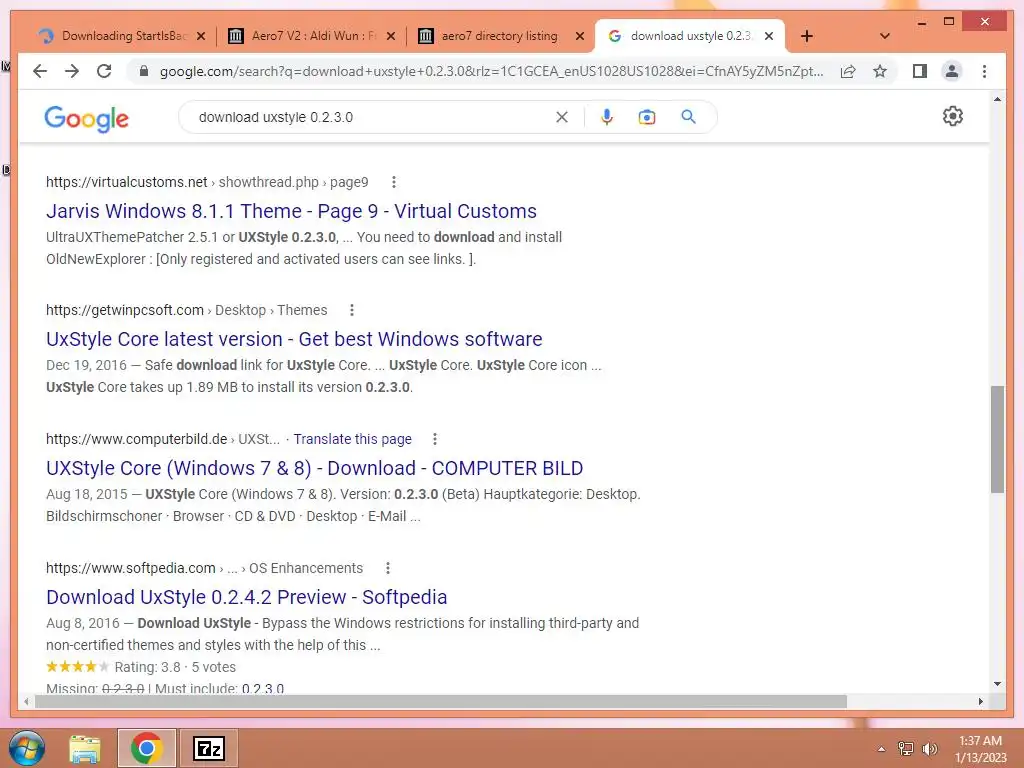Open options for softpedia.com result
This screenshot has height=768, width=1024.
(388, 568)
